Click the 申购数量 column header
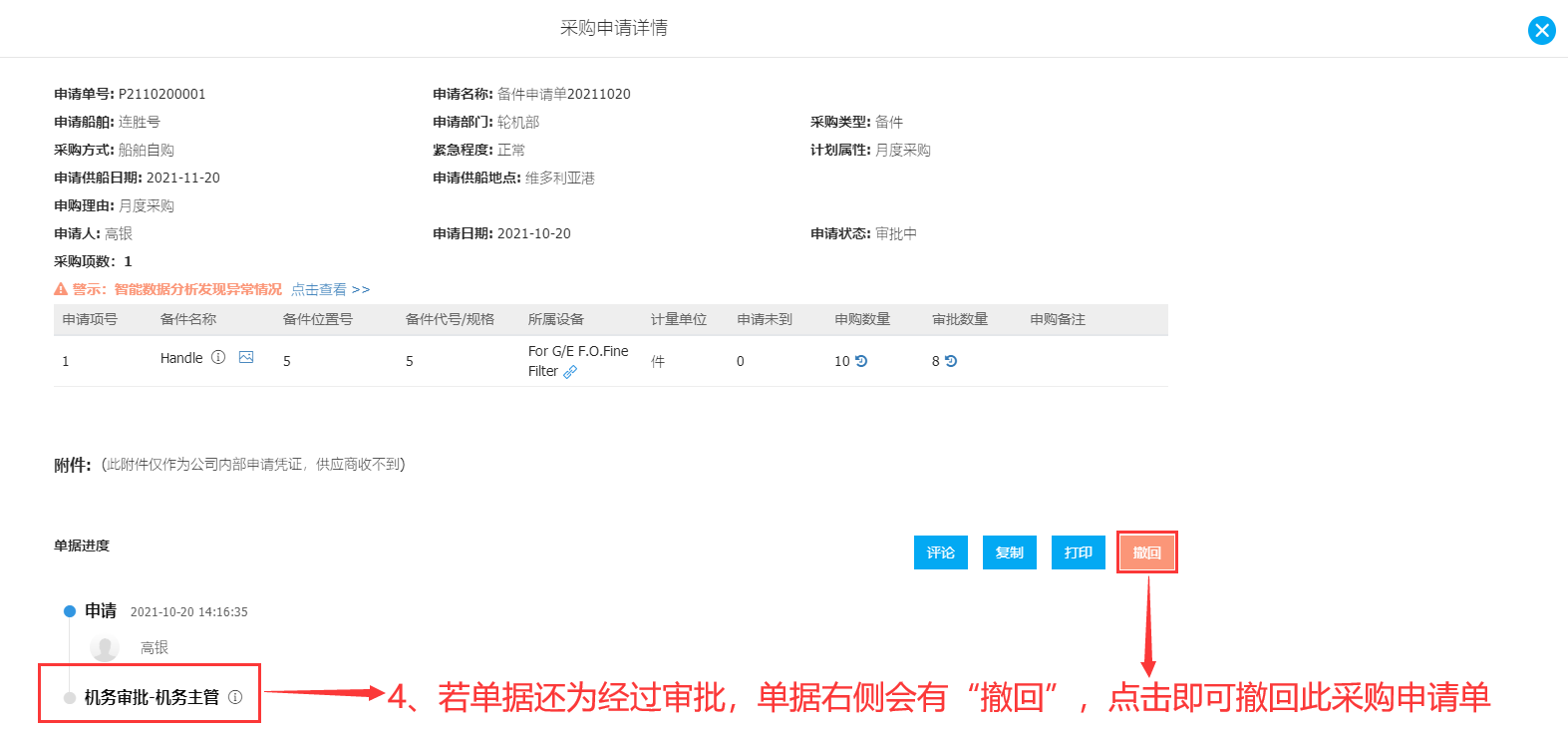This screenshot has width=1568, height=730. (862, 319)
